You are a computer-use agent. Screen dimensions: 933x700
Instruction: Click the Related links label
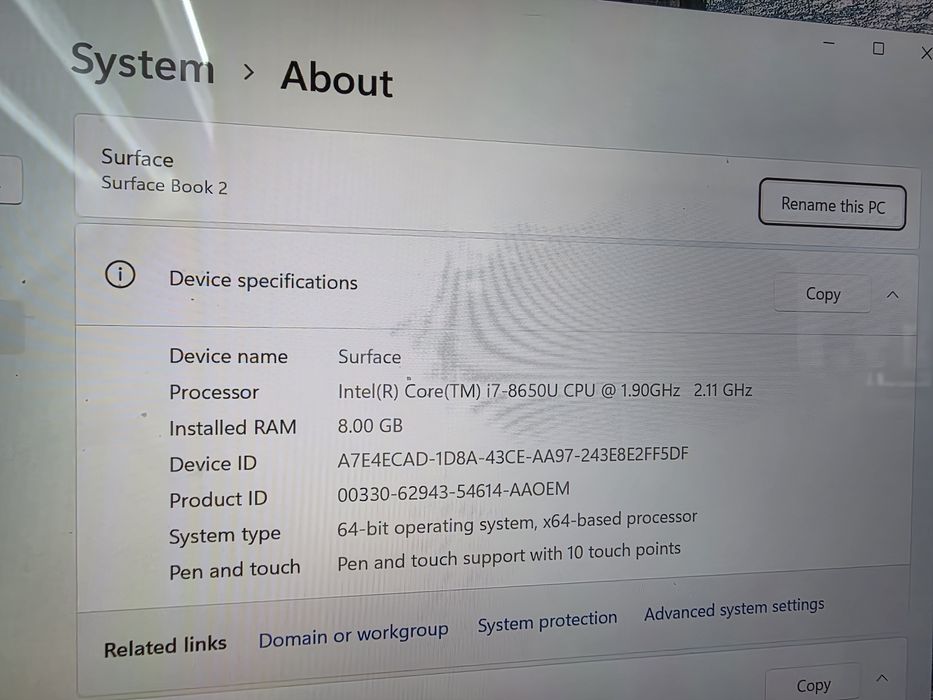(165, 646)
